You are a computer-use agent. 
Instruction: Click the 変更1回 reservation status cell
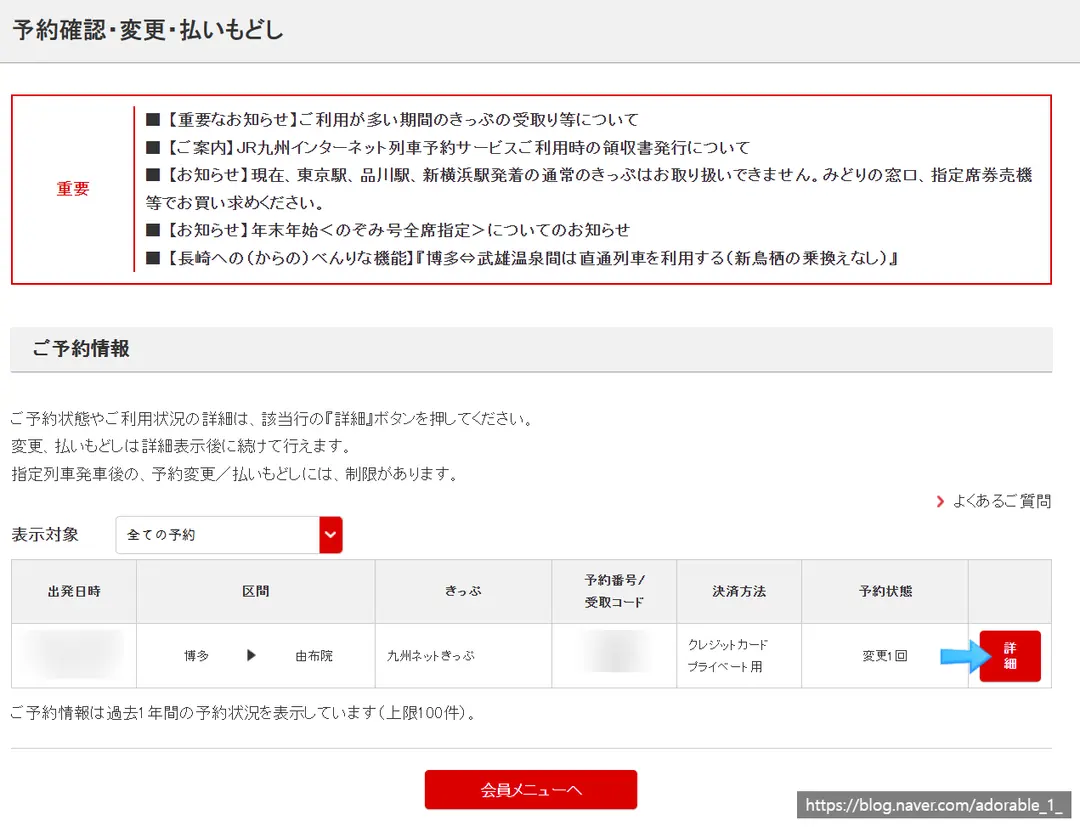885,656
